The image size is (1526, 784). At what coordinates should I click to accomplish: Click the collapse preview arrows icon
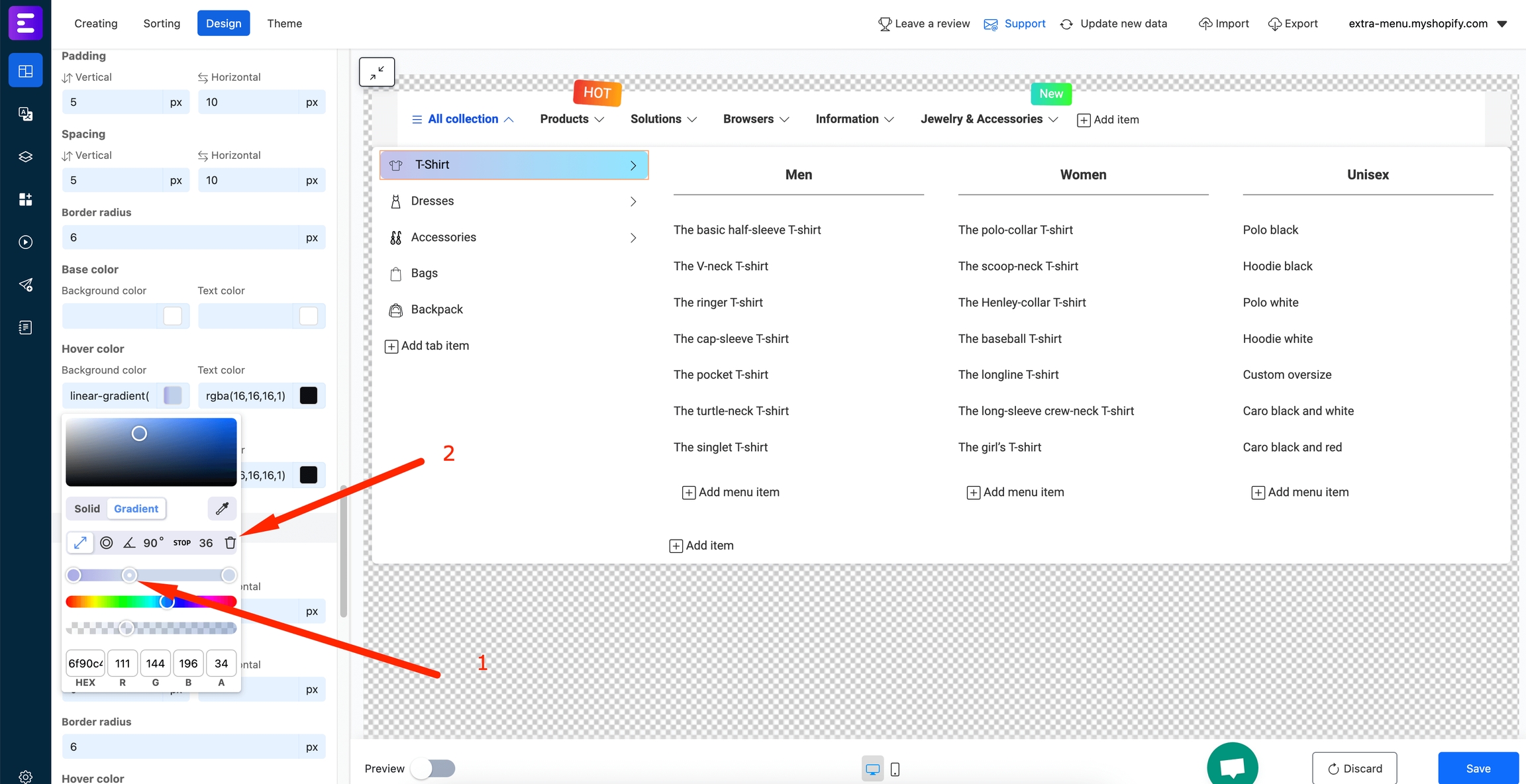pos(377,72)
